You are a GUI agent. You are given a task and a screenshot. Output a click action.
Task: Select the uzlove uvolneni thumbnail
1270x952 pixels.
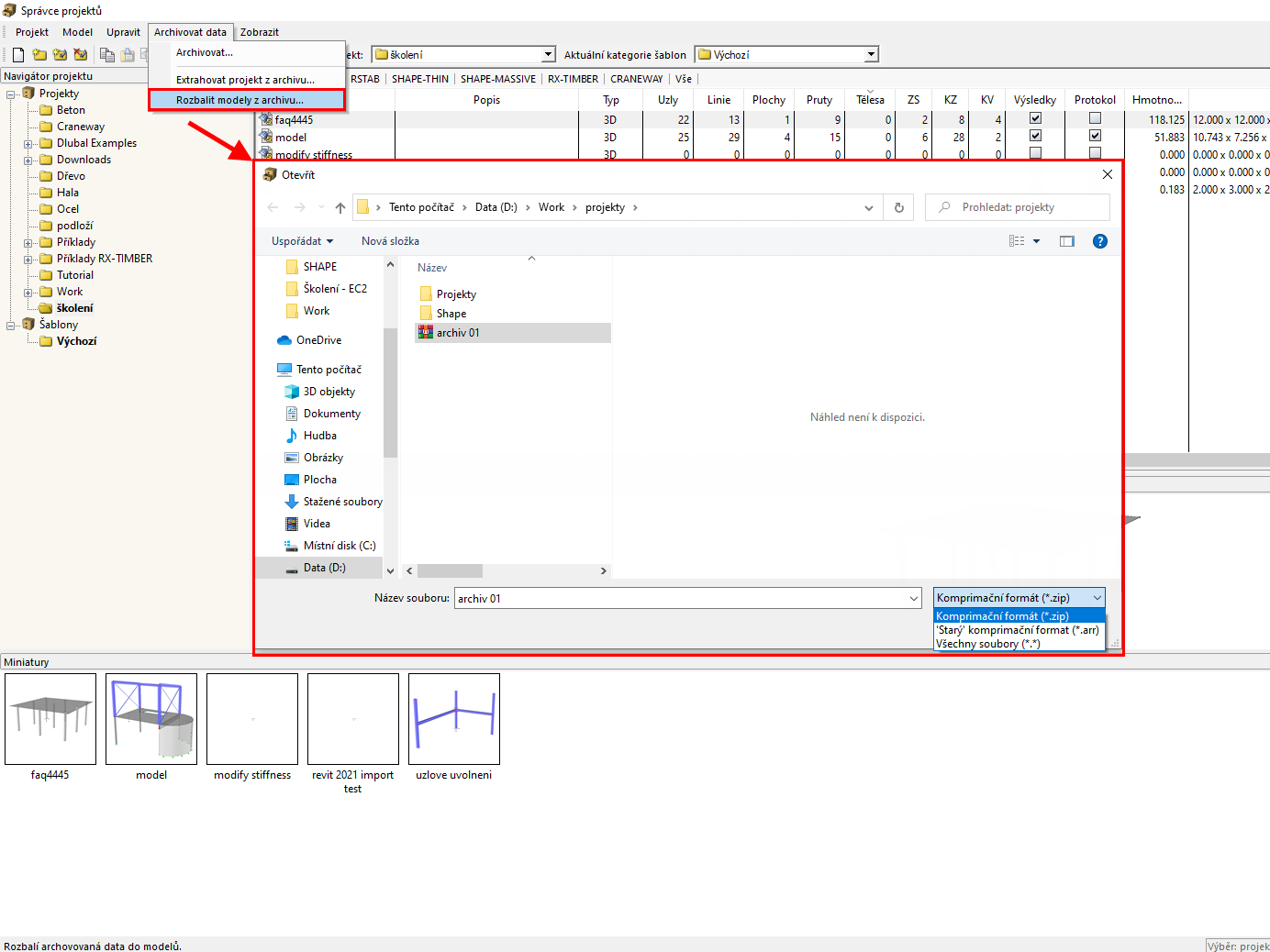click(454, 719)
